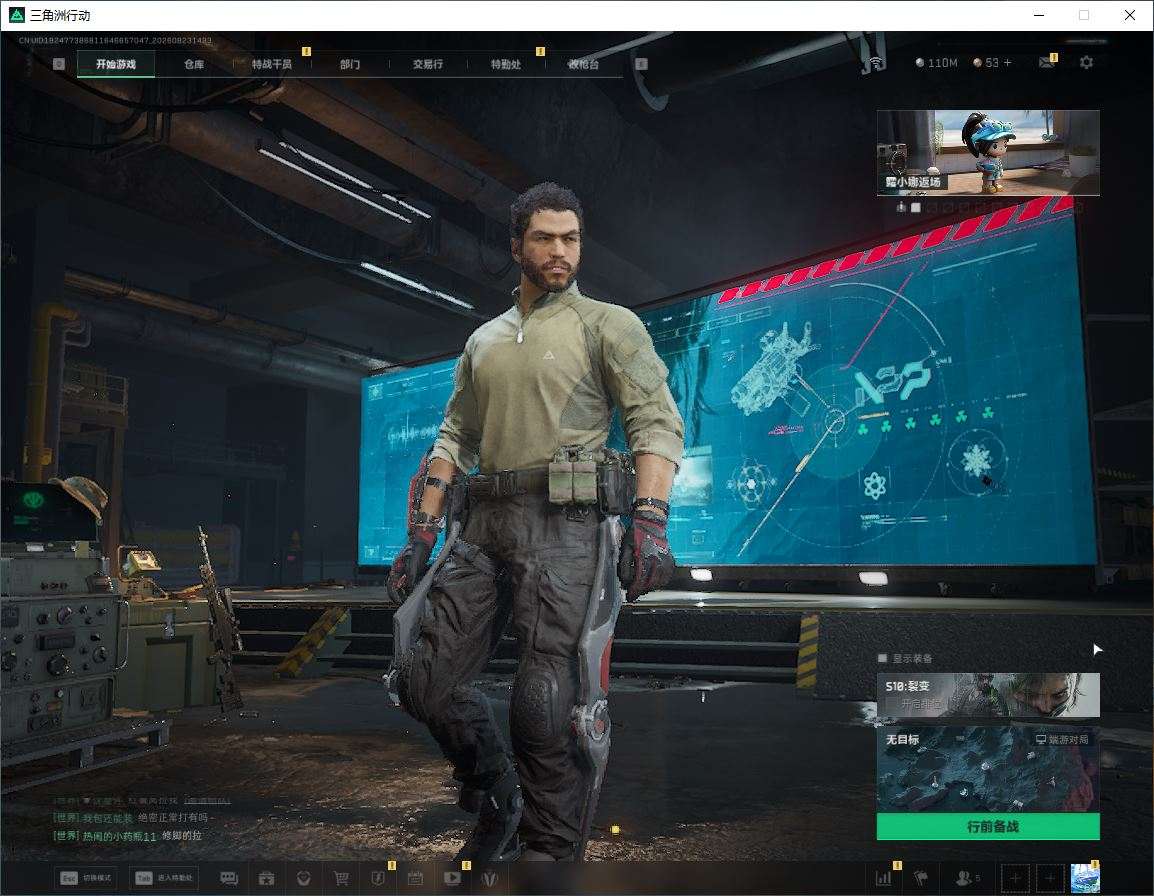Open the calendar events icon
The image size is (1154, 896).
415,878
